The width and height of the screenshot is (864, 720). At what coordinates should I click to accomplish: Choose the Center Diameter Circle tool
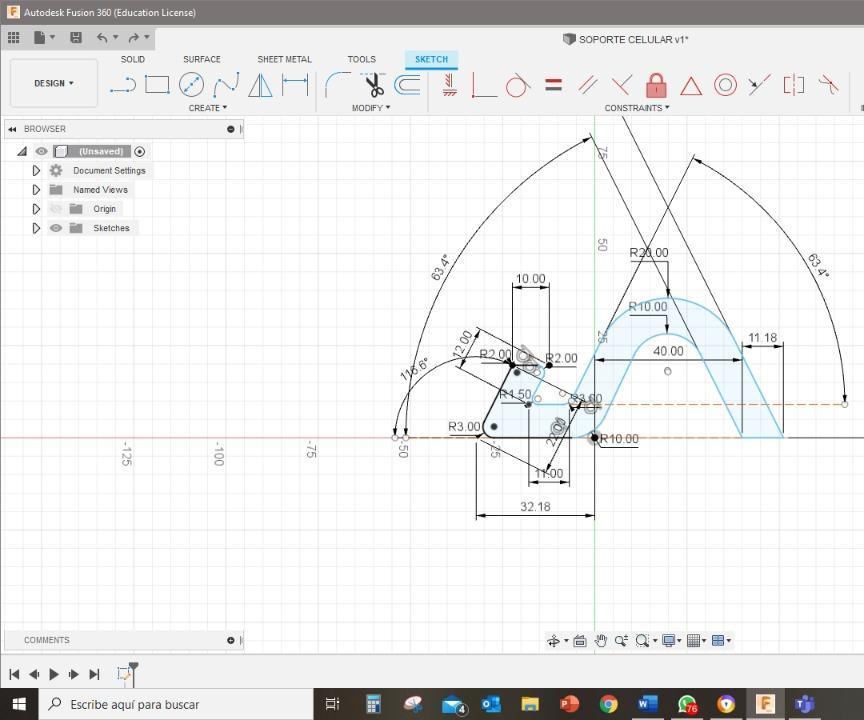click(x=191, y=85)
